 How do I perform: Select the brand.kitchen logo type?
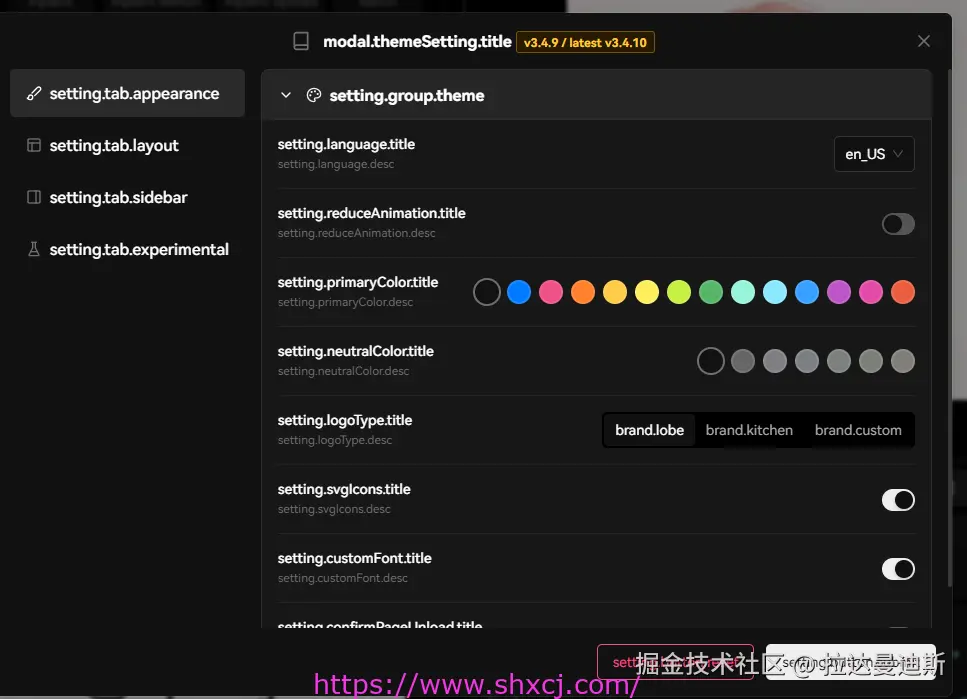pyautogui.click(x=749, y=430)
